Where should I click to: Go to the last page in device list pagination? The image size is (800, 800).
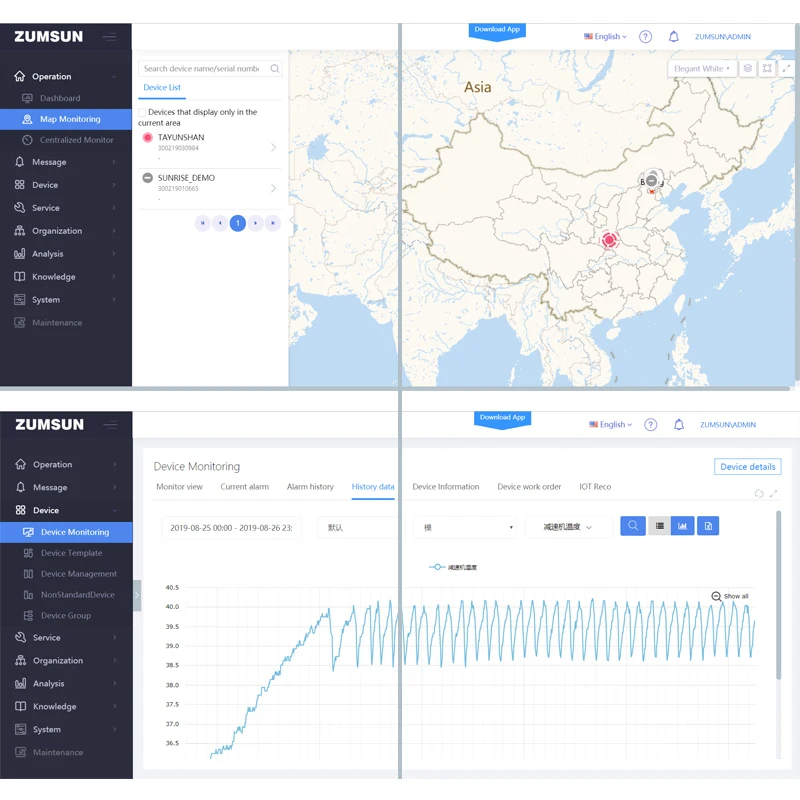pyautogui.click(x=274, y=223)
